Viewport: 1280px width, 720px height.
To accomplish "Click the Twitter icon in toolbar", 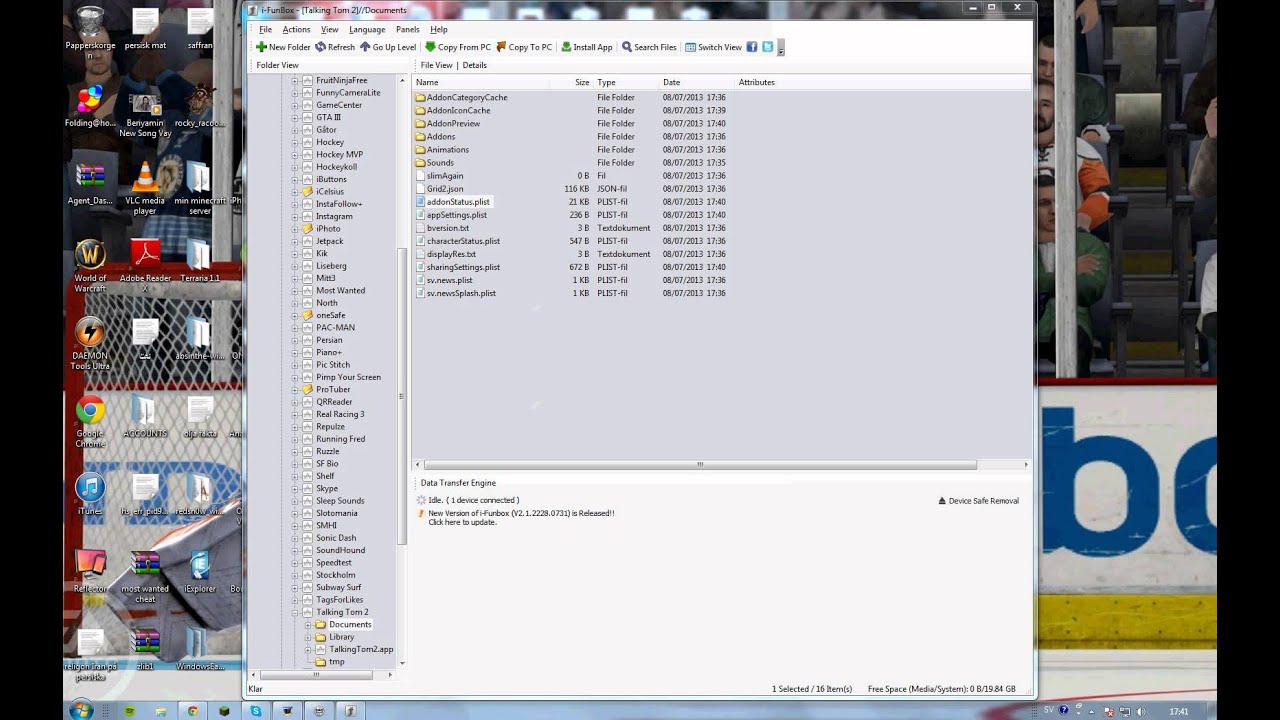I will click(768, 47).
